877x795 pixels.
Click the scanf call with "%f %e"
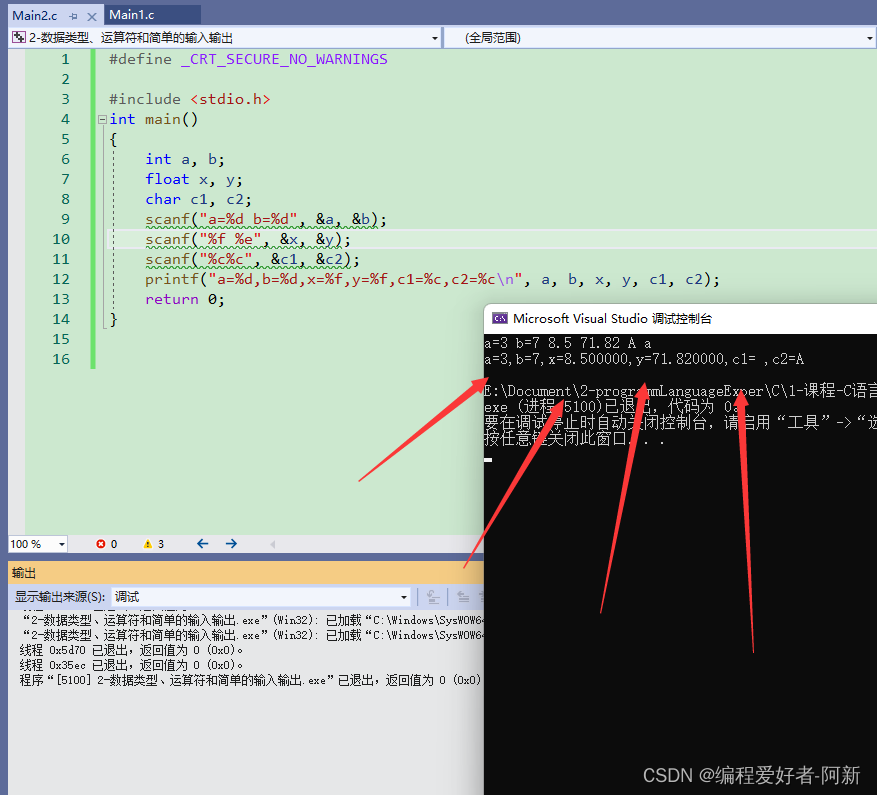point(248,239)
